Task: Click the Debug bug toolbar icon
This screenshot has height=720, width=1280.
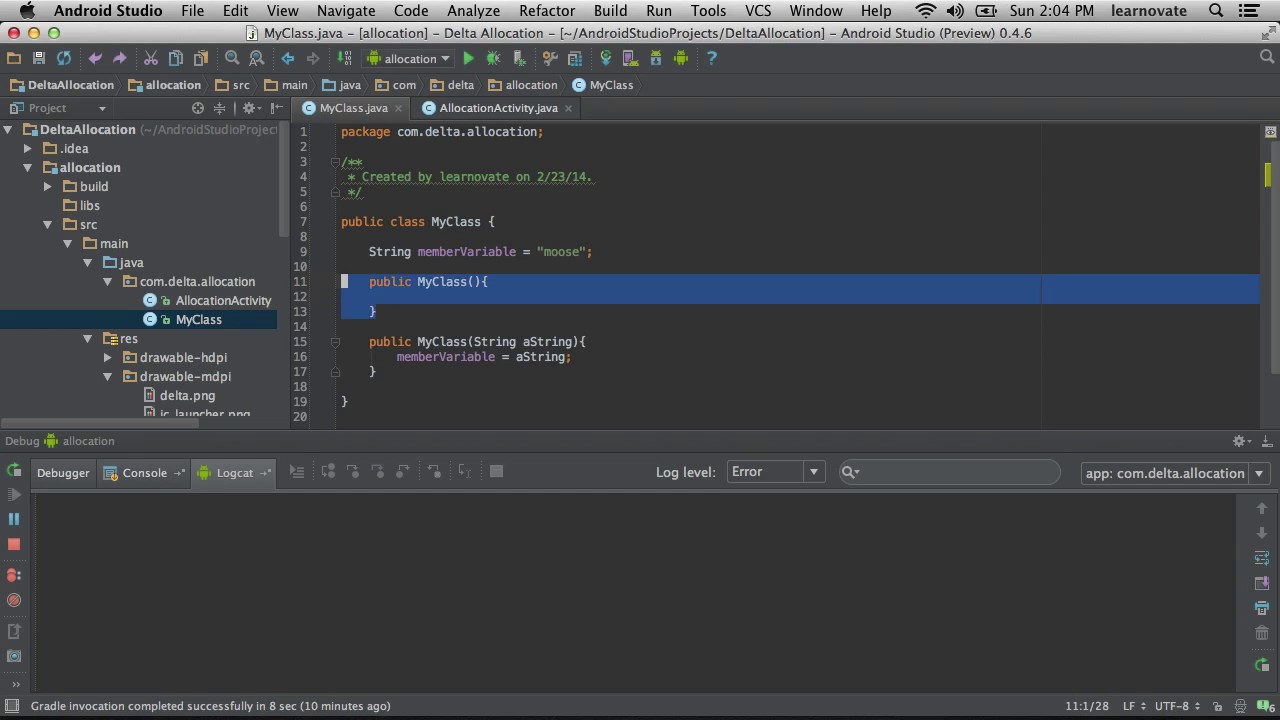Action: coord(493,59)
